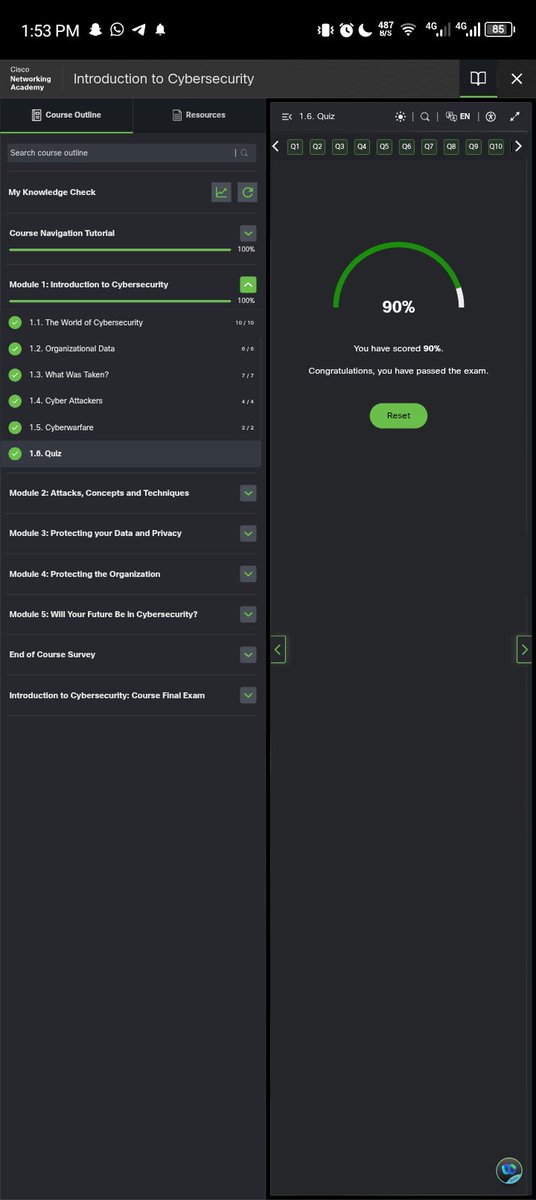Expand Module 5 future in cybersecurity
This screenshot has height=1200, width=536.
coord(248,614)
